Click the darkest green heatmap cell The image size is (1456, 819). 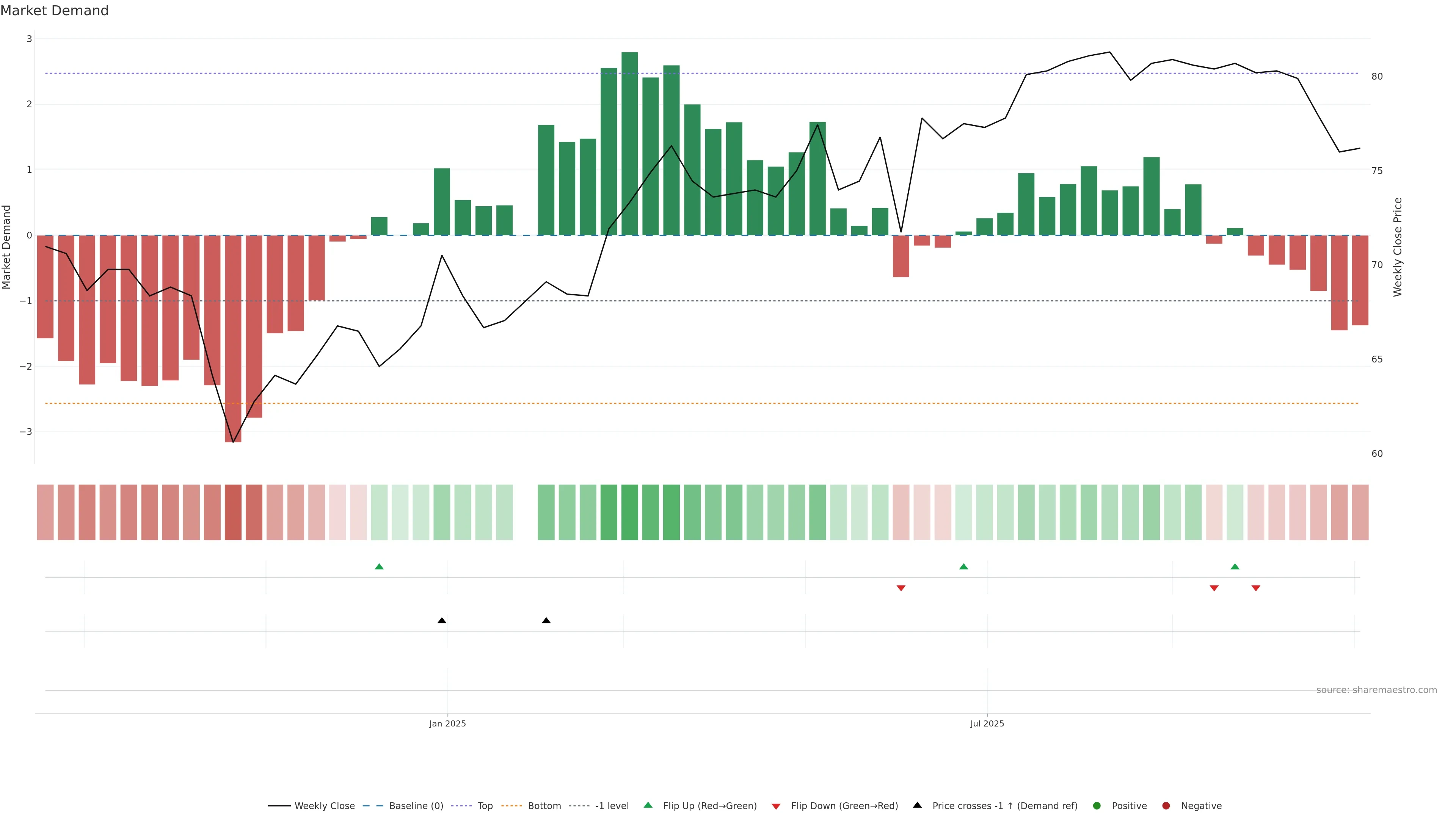tap(630, 512)
